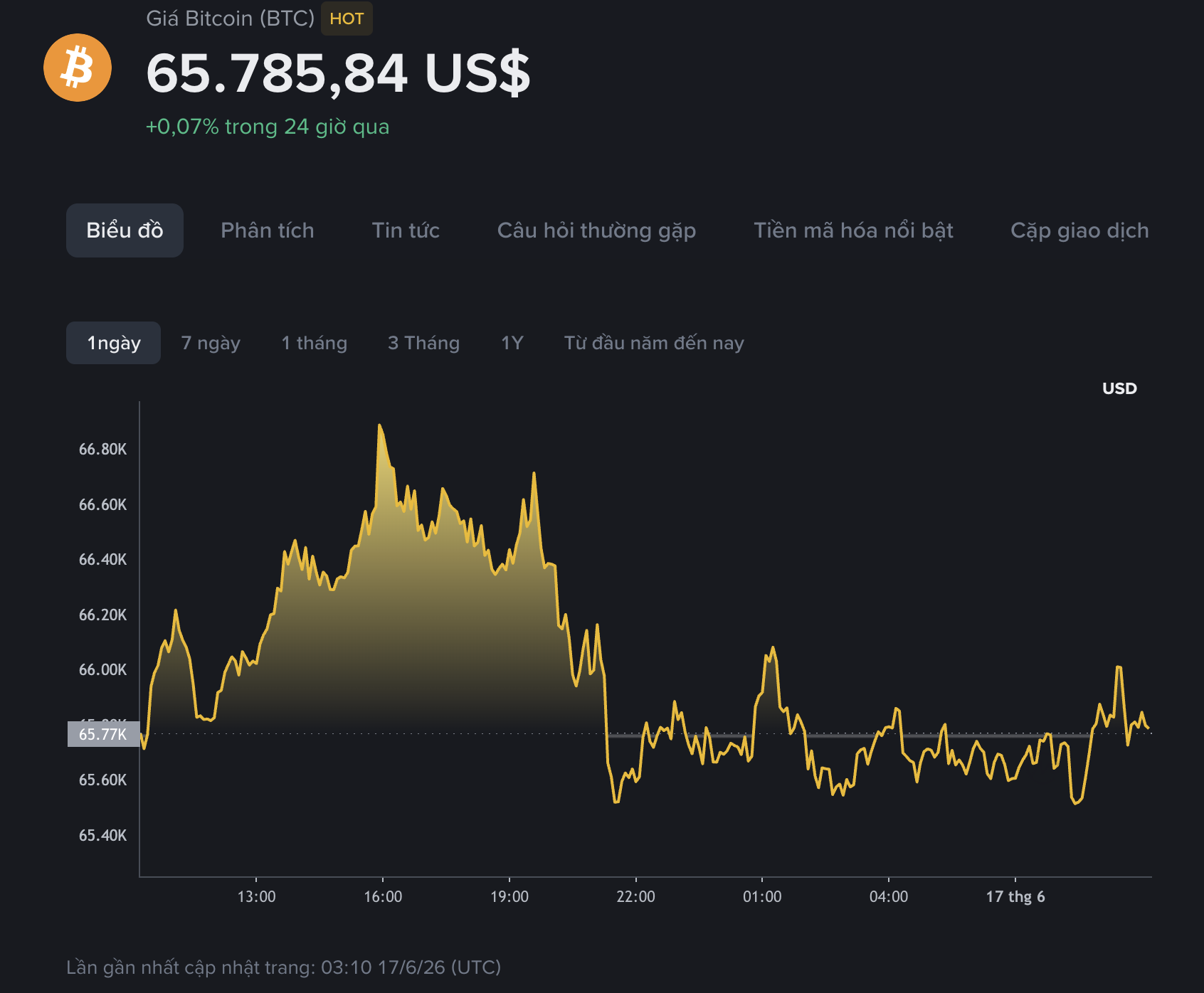
Task: Click the last page update timestamp text
Action: pyautogui.click(x=284, y=967)
